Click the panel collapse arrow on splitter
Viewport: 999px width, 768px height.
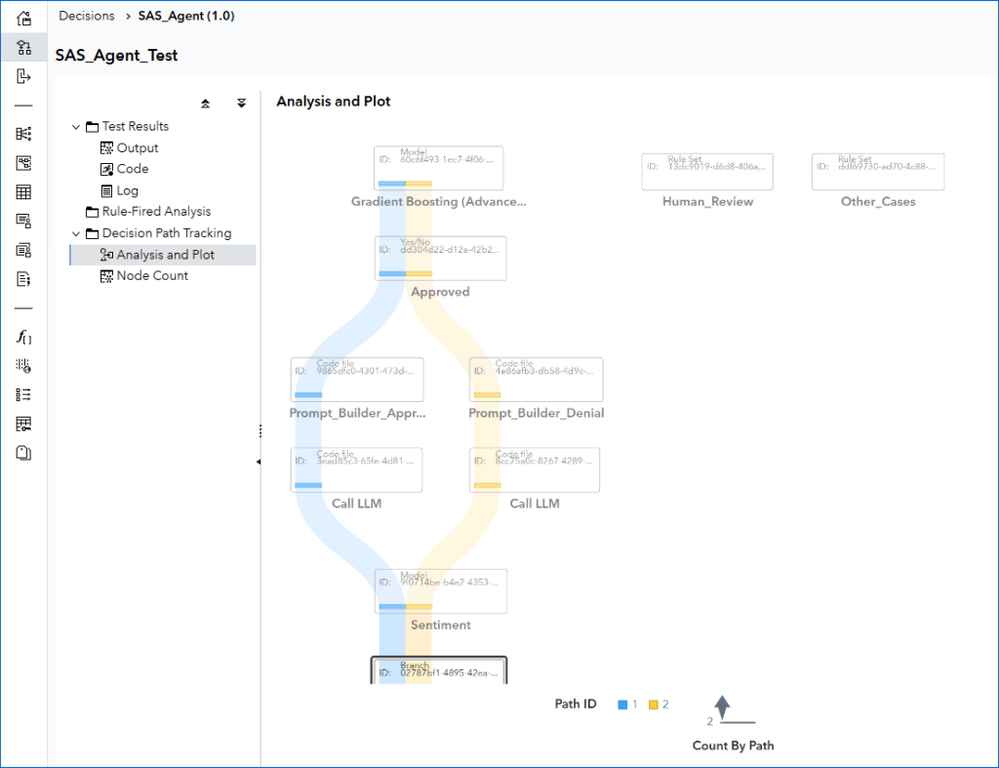(258, 461)
